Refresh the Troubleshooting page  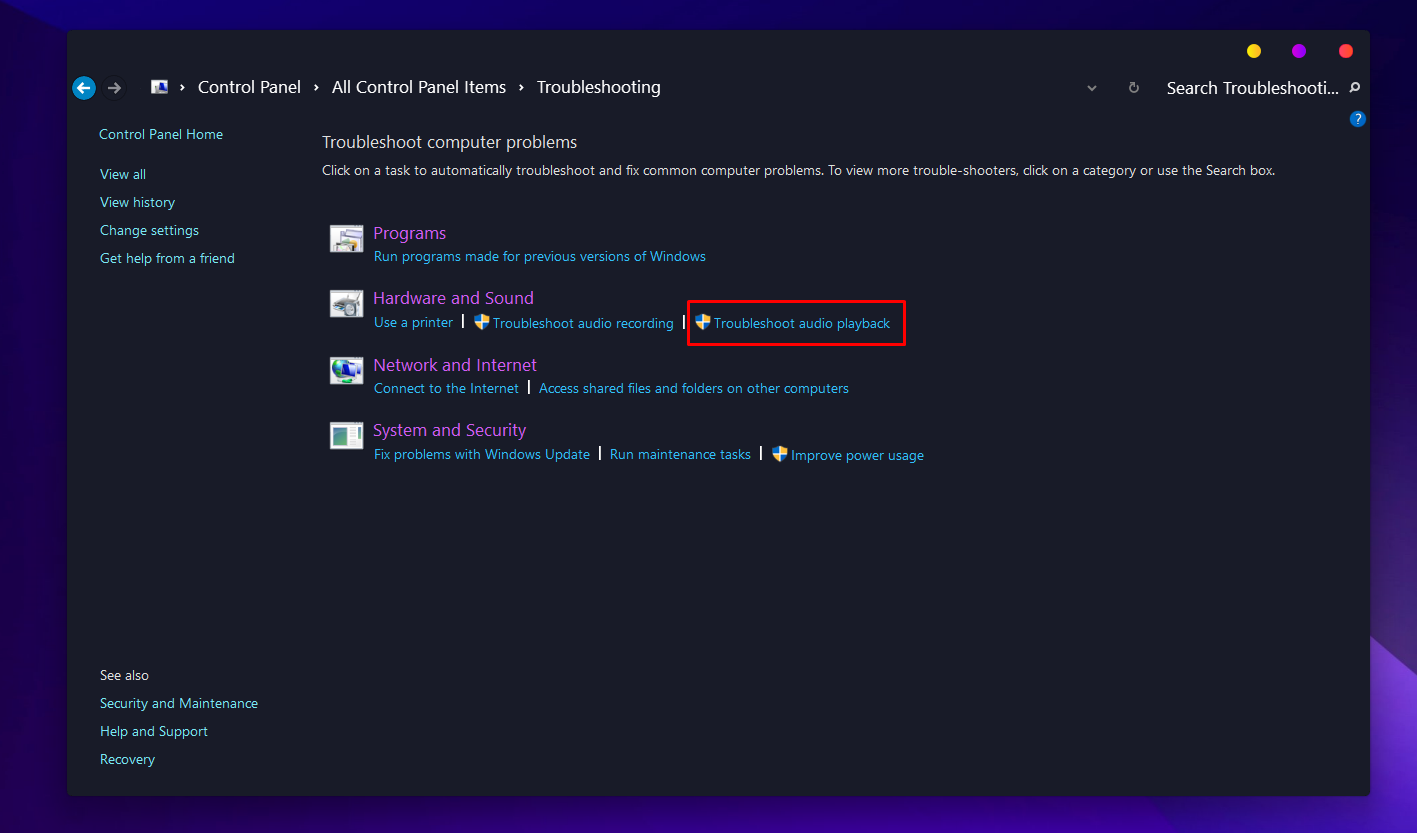pyautogui.click(x=1133, y=88)
